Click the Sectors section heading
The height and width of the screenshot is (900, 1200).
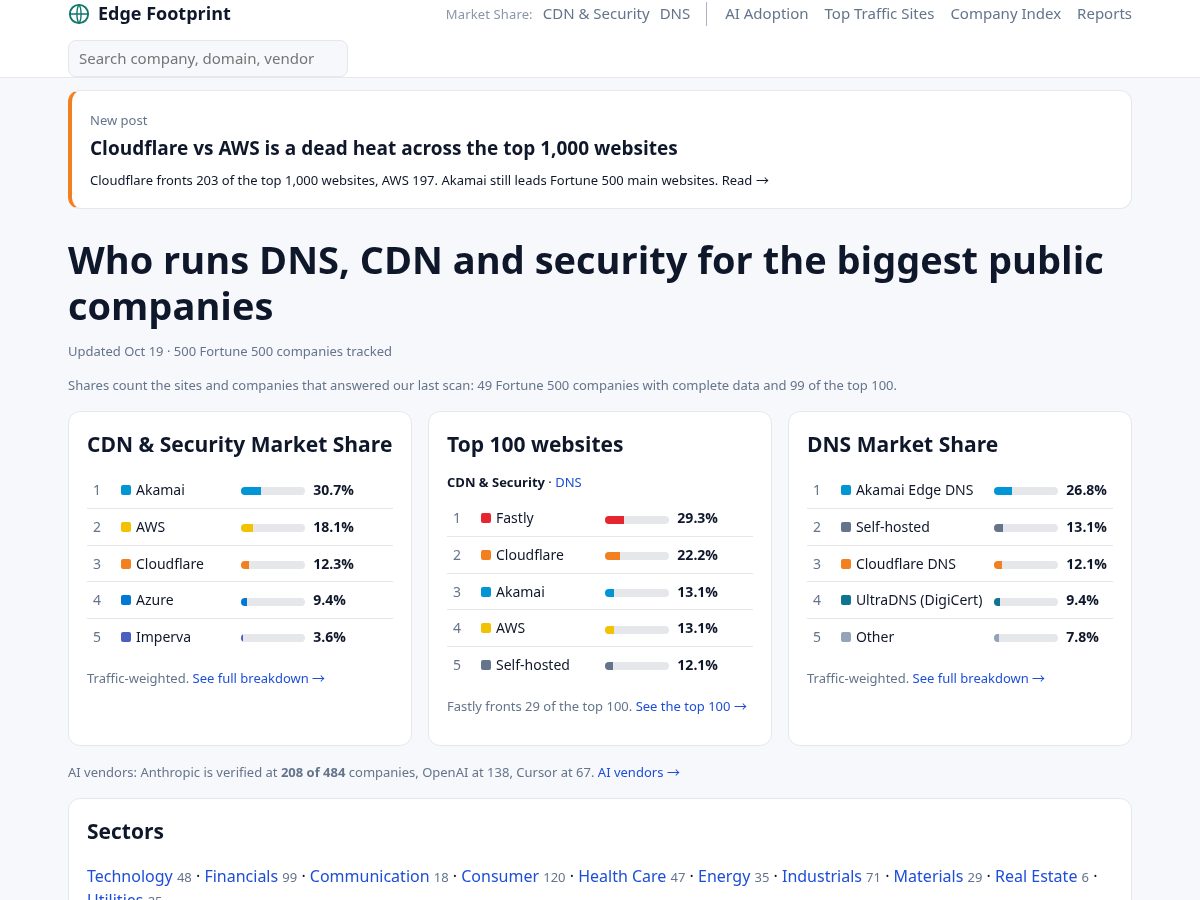tap(125, 832)
